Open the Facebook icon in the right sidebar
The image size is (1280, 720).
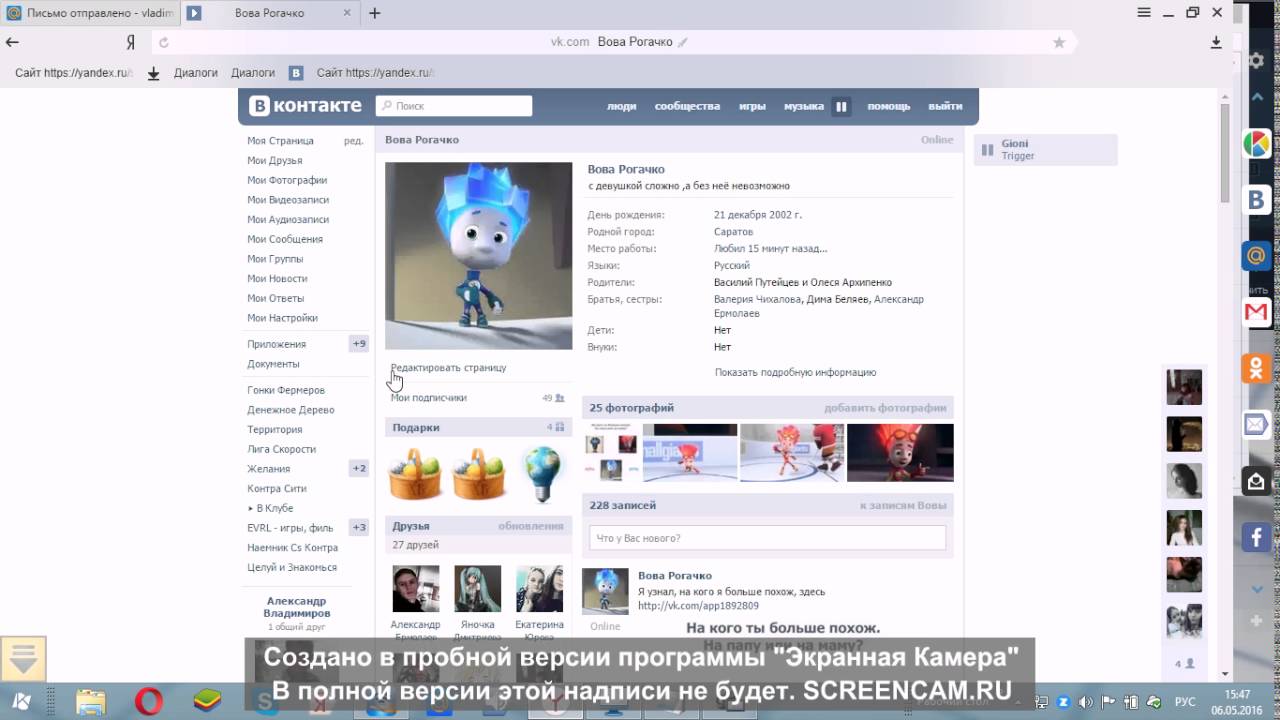pyautogui.click(x=1256, y=538)
